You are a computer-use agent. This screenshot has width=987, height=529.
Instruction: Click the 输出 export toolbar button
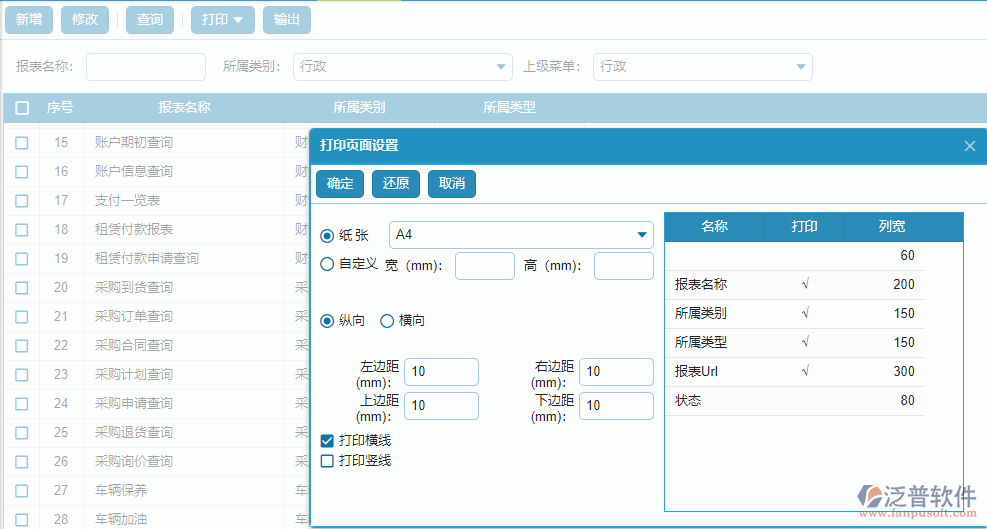click(x=287, y=20)
